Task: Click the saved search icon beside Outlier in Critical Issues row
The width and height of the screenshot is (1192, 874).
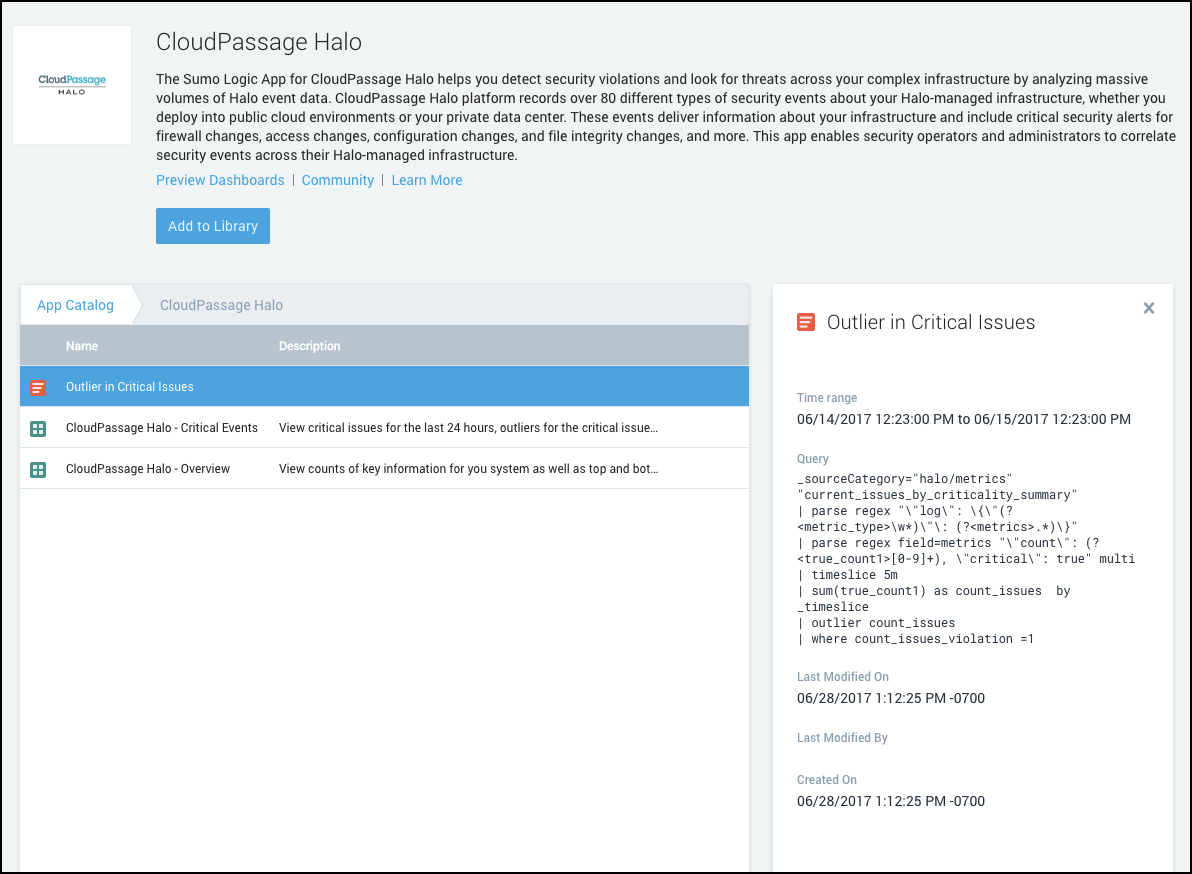Action: click(x=38, y=387)
